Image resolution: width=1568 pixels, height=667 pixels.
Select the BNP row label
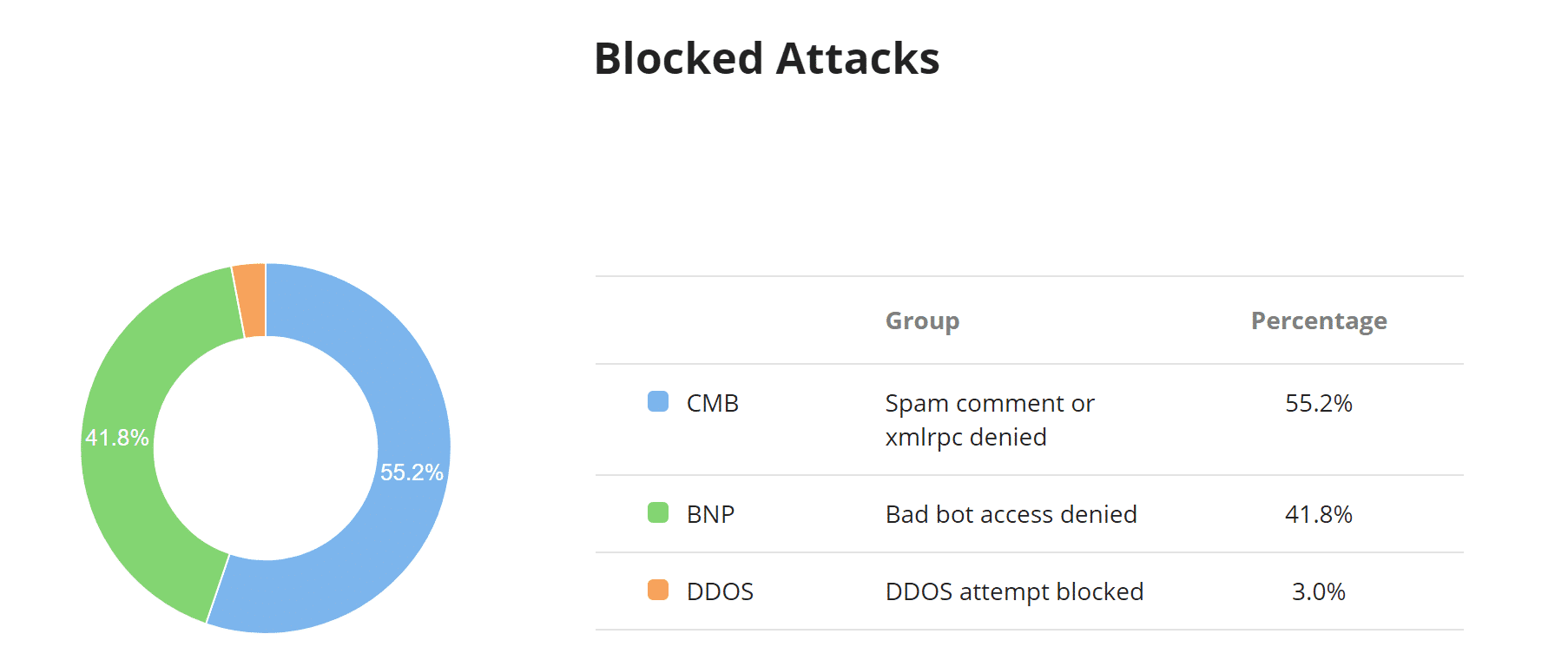pos(710,514)
